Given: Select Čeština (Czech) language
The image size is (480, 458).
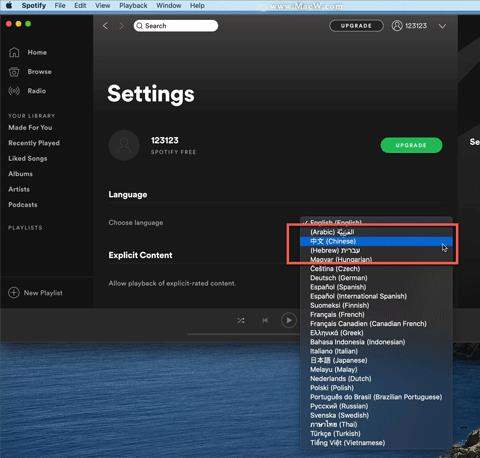Looking at the screenshot, I should (x=376, y=269).
